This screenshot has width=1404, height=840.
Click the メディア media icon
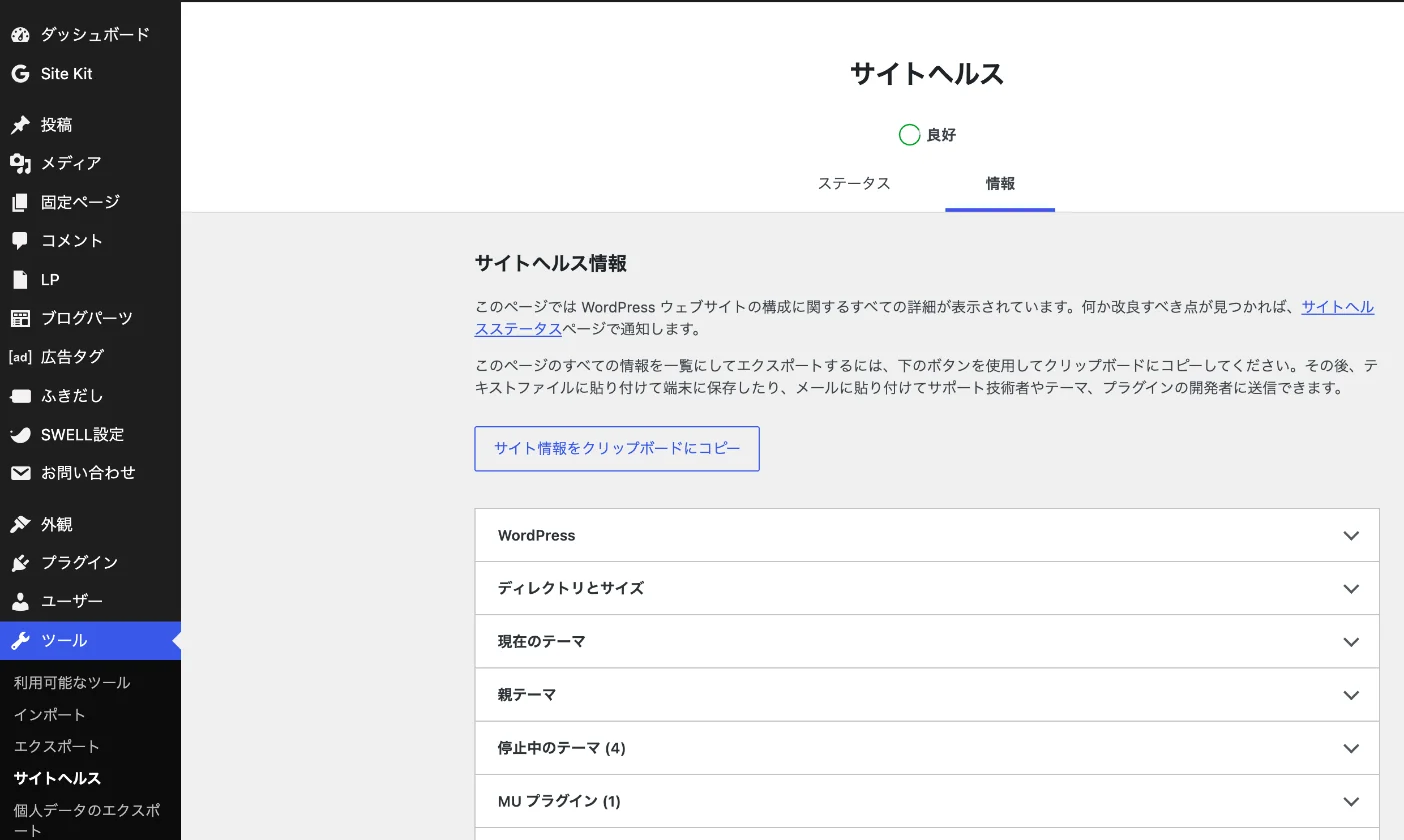pos(20,163)
